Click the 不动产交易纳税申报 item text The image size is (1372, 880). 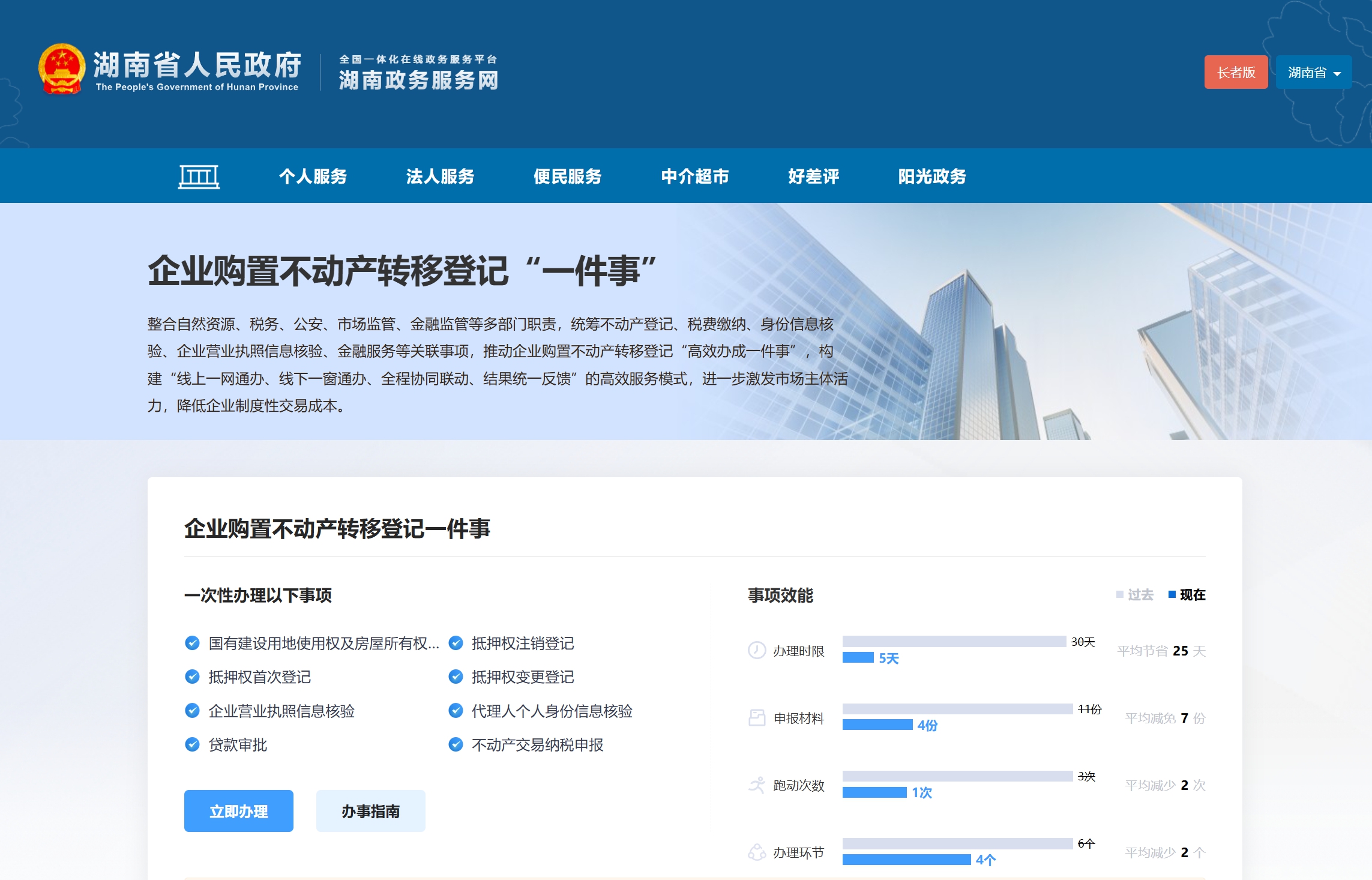538,745
